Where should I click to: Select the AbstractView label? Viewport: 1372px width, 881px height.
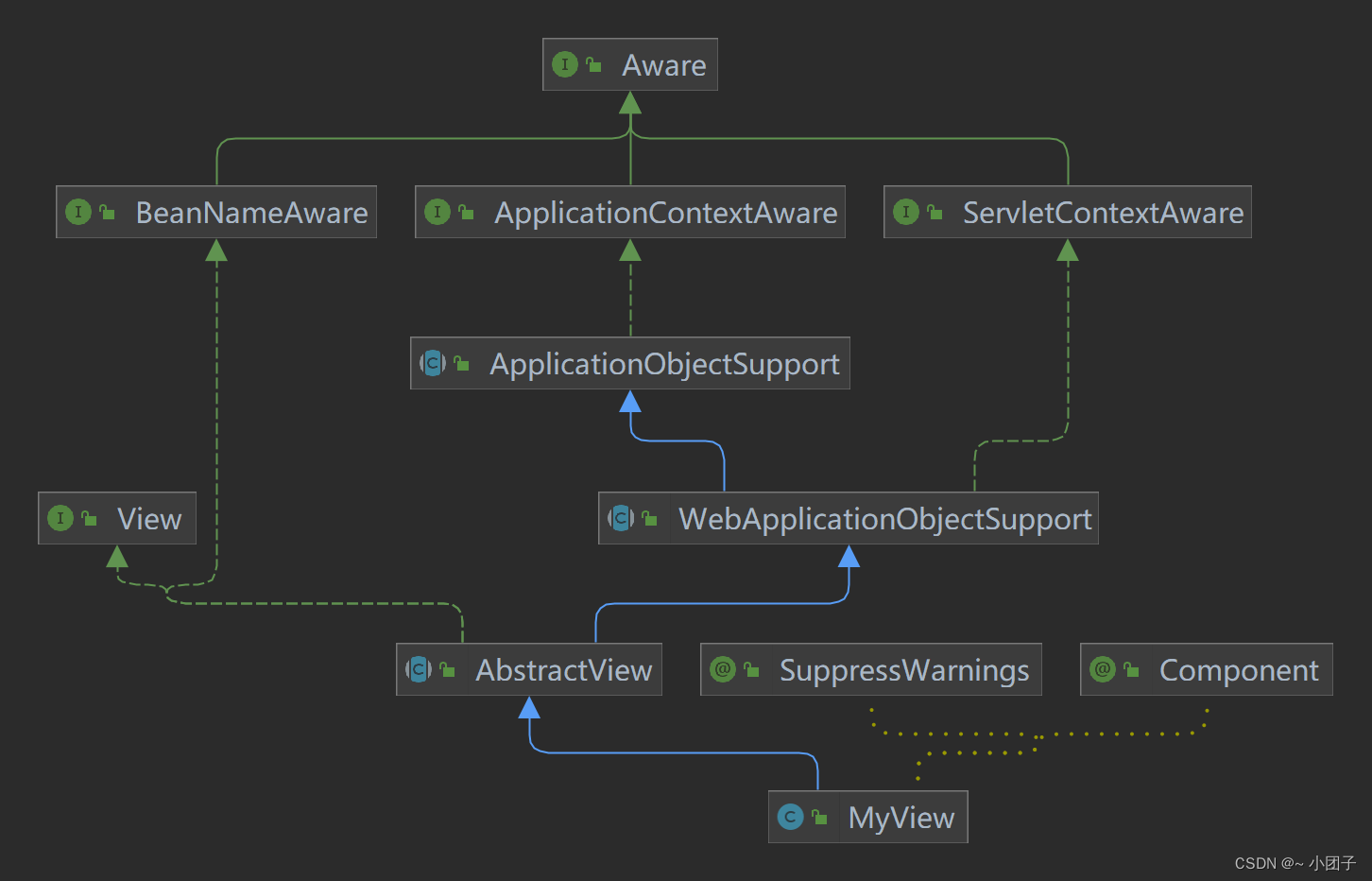click(x=563, y=670)
